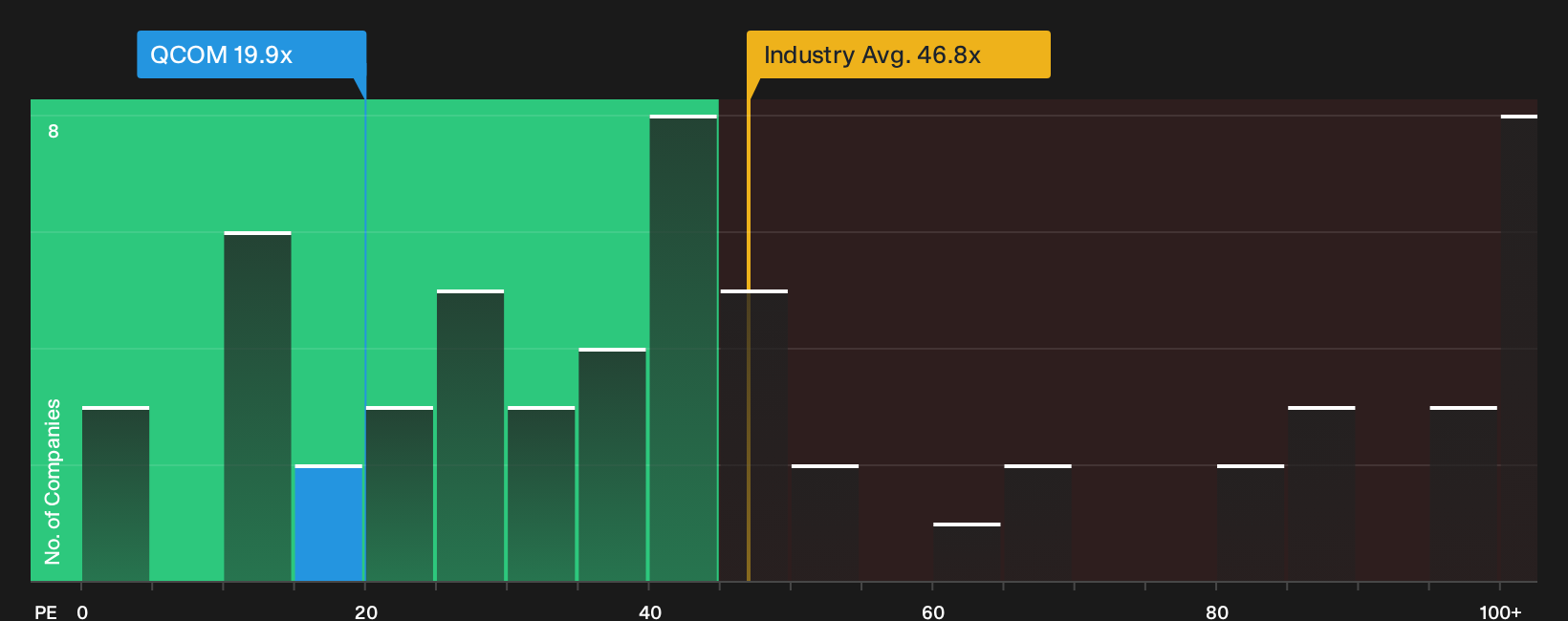The width and height of the screenshot is (1568, 621).
Task: Select the histogram bar for PE 45-50
Action: [x=754, y=436]
